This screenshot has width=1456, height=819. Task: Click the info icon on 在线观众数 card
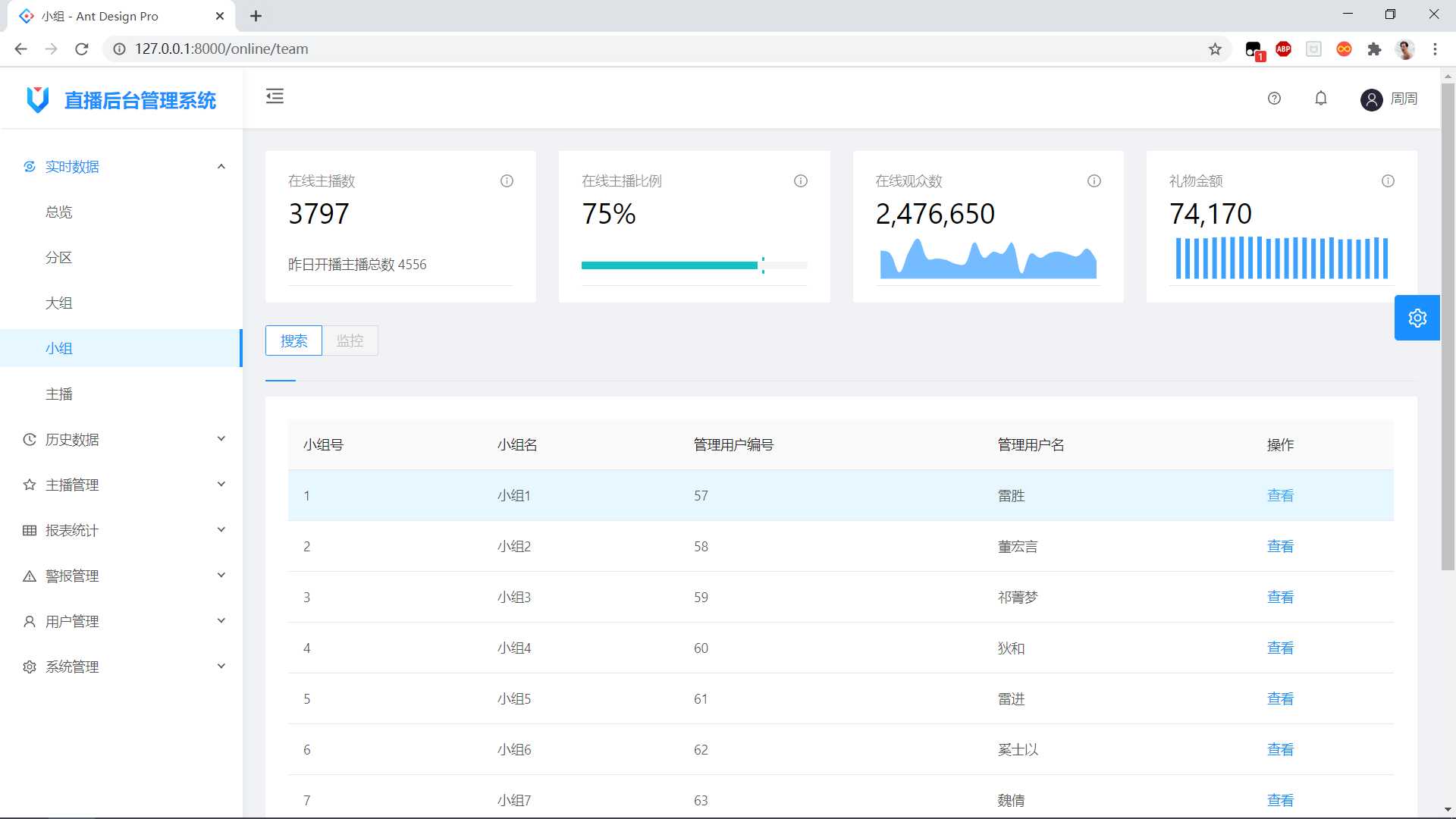tap(1094, 181)
